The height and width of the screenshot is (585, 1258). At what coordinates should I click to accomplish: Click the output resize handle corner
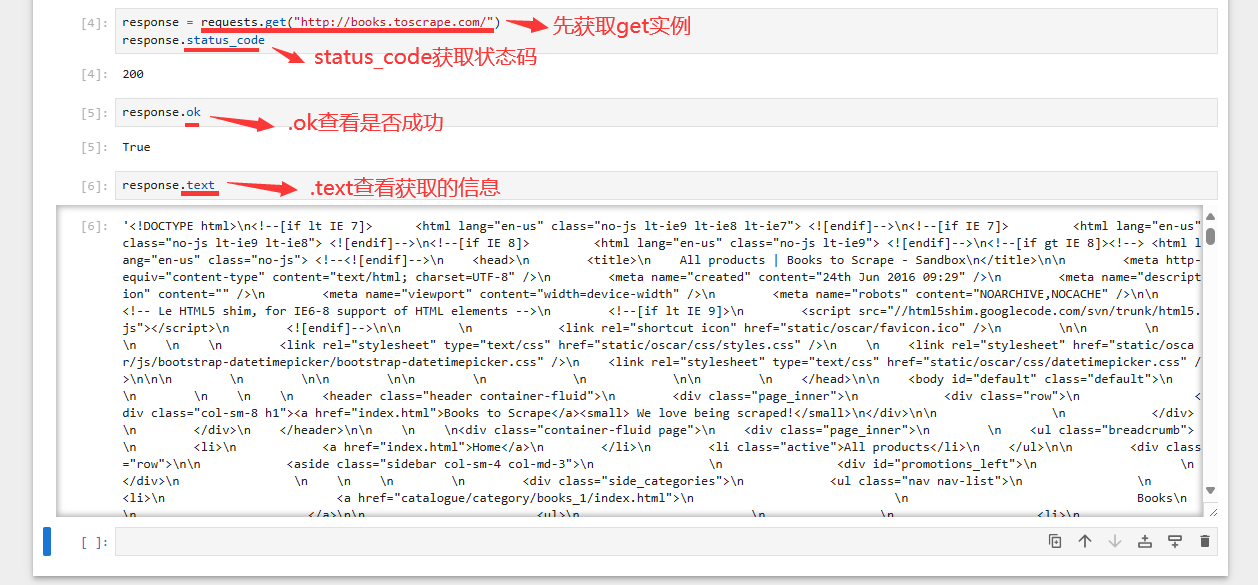tap(1213, 511)
